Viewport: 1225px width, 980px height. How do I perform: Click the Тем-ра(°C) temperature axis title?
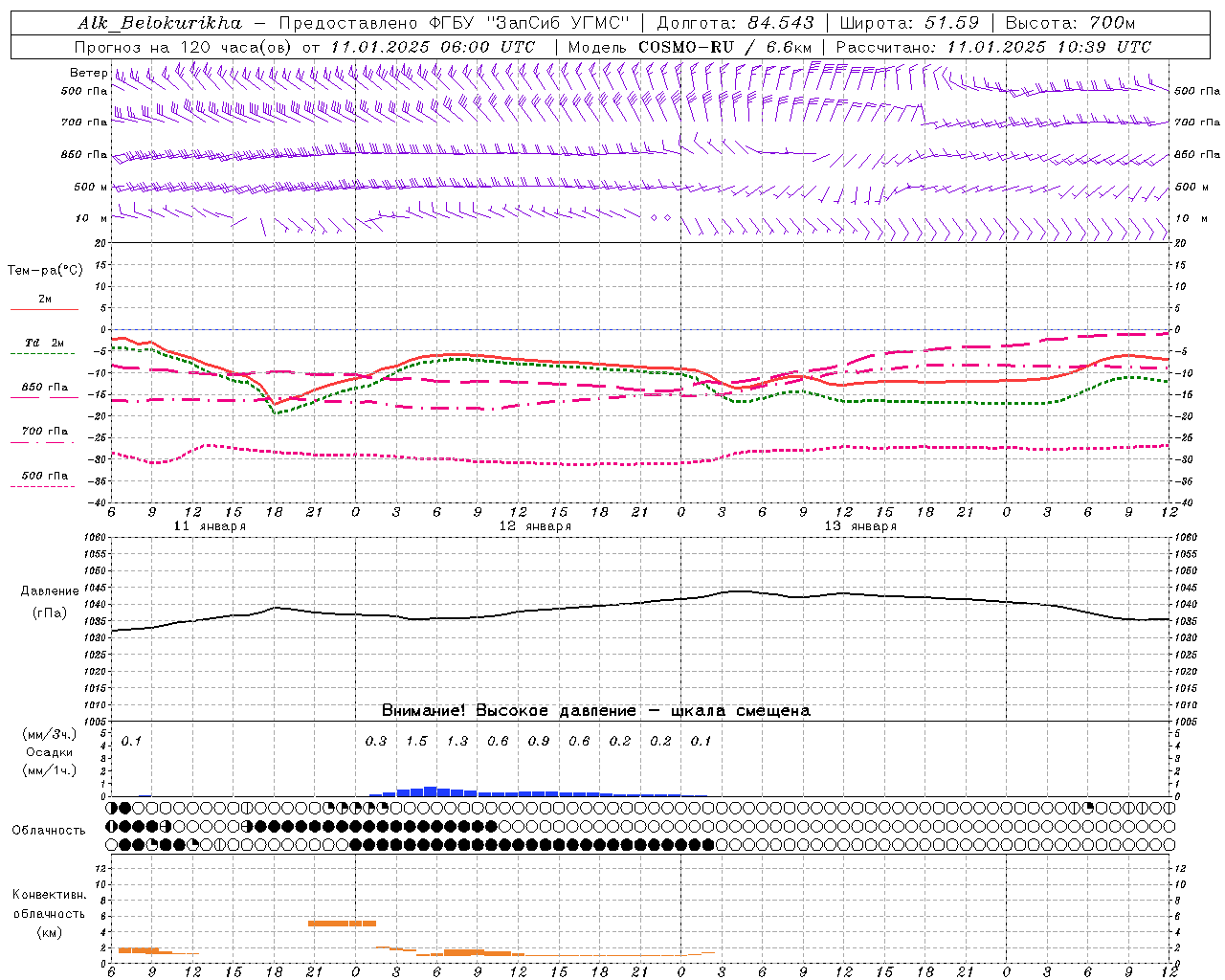[45, 271]
